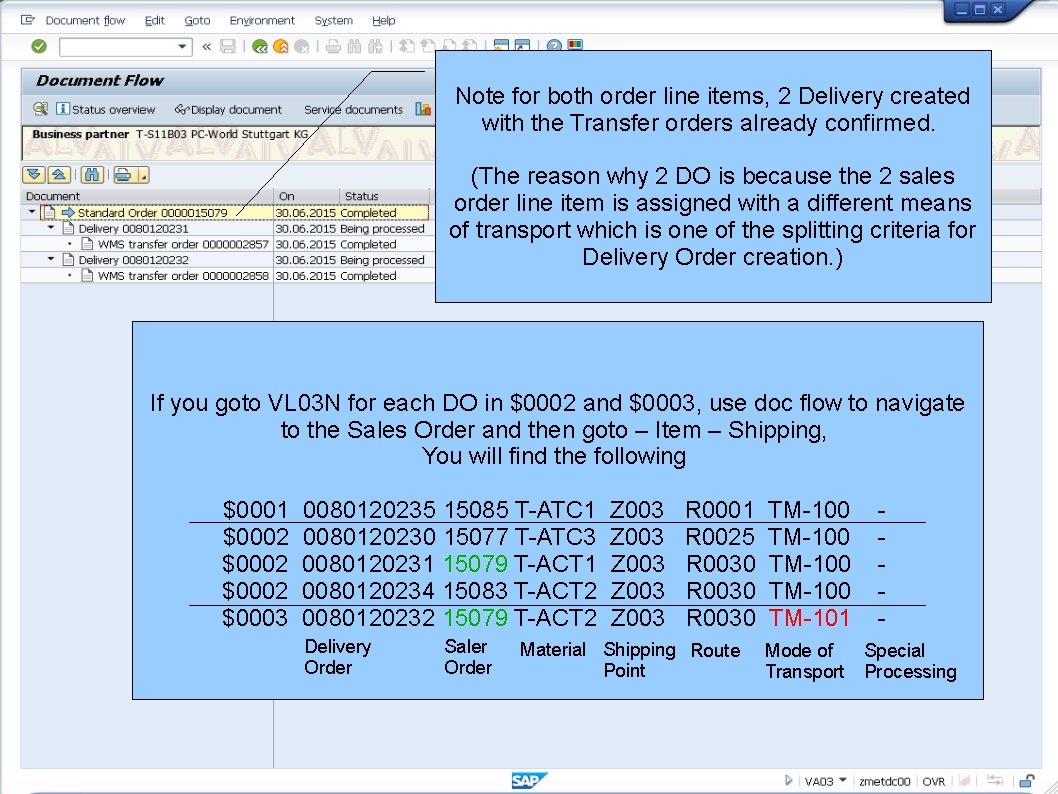Expand all nodes using the double-down-arrow icon
The height and width of the screenshot is (794, 1058).
tap(33, 173)
